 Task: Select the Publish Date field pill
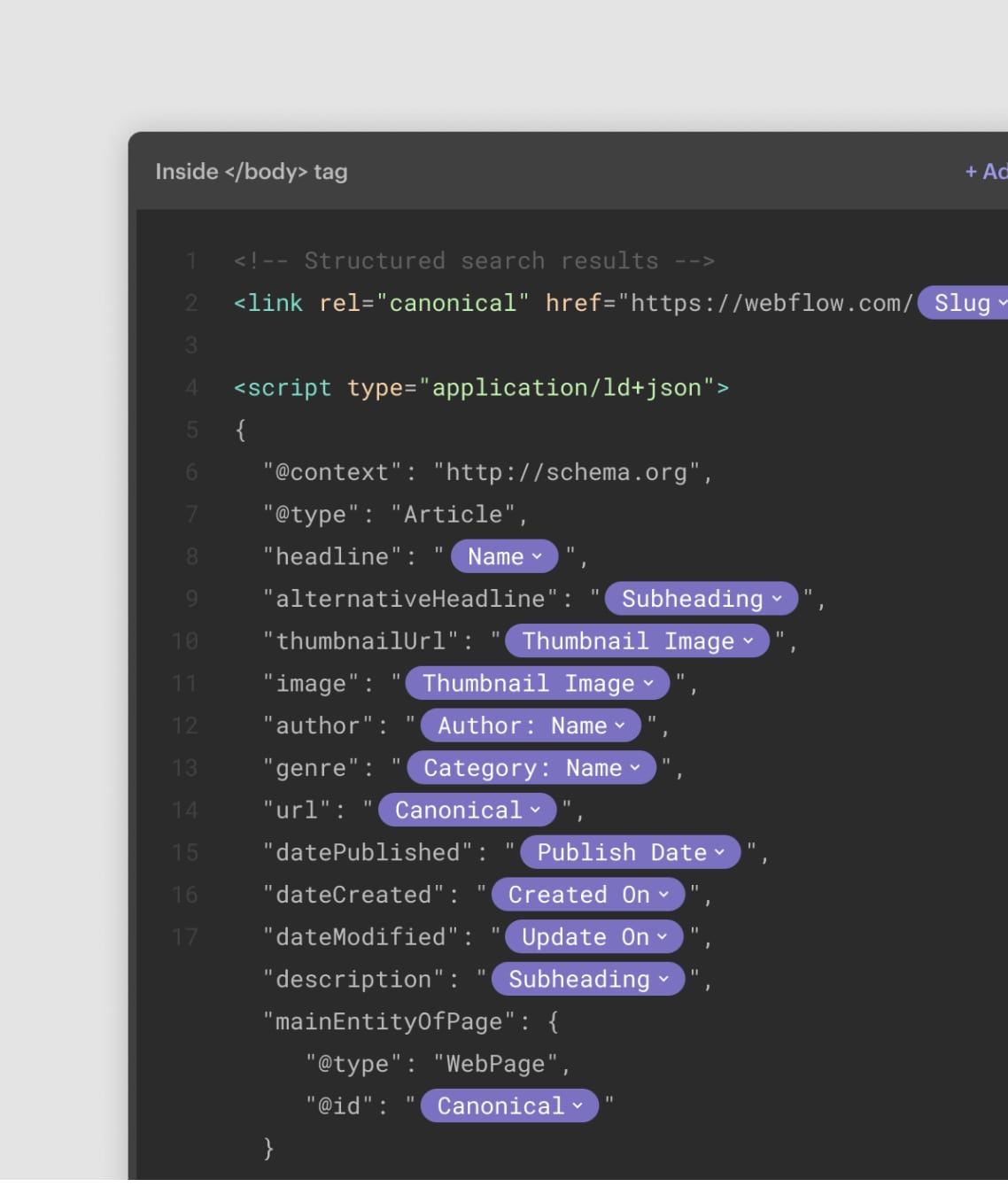click(629, 852)
